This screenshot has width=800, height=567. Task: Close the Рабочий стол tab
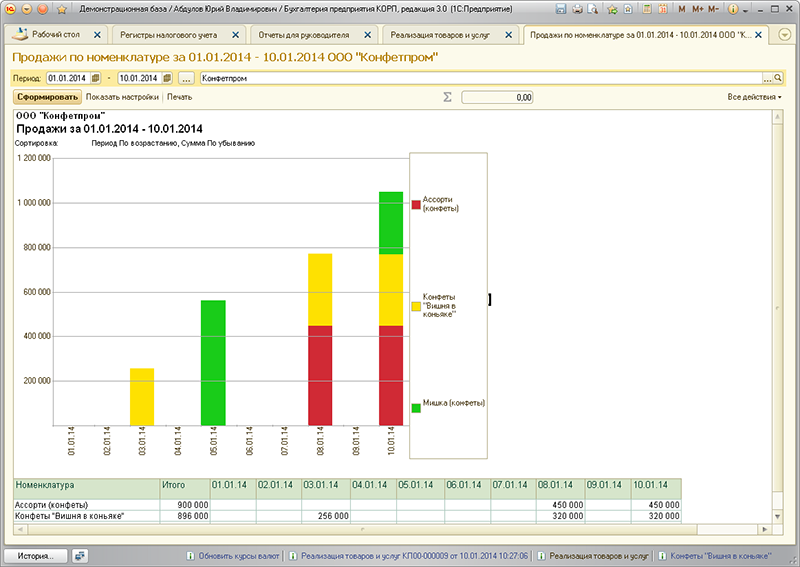click(97, 35)
